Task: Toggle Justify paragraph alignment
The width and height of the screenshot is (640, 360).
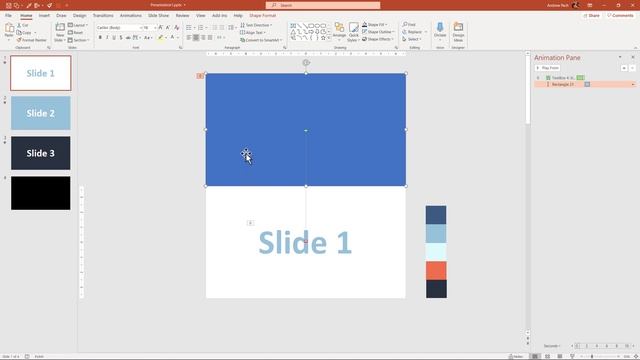Action: tap(210, 38)
